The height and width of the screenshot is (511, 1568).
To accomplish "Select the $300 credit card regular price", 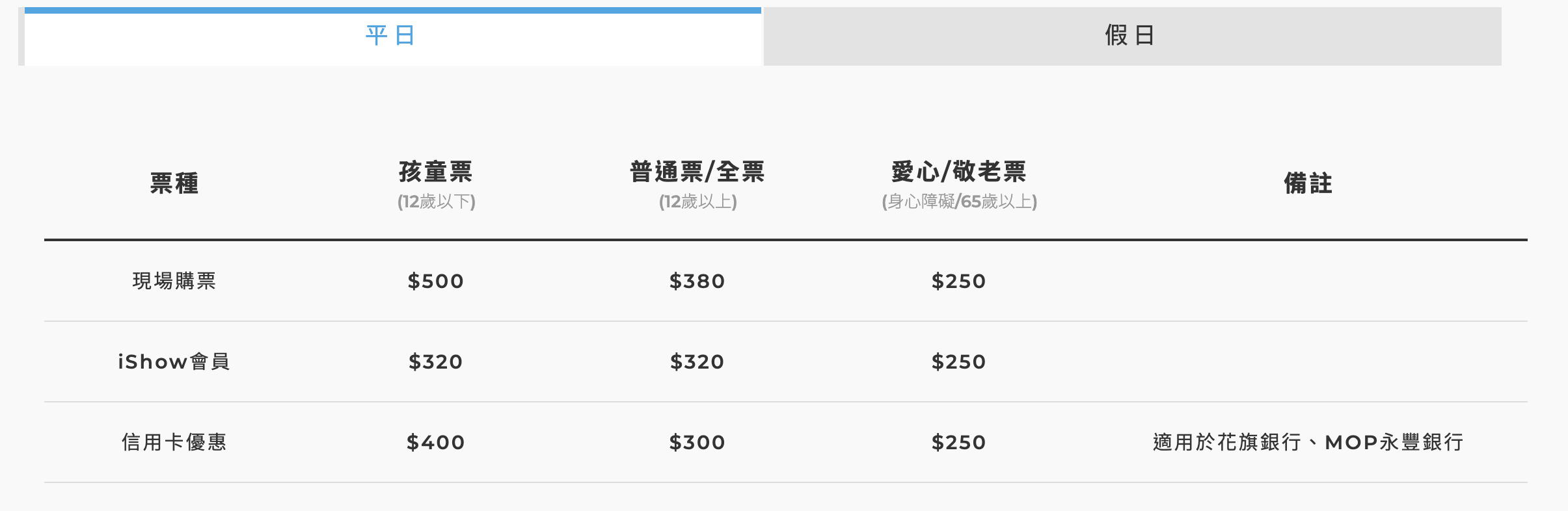I will point(697,442).
